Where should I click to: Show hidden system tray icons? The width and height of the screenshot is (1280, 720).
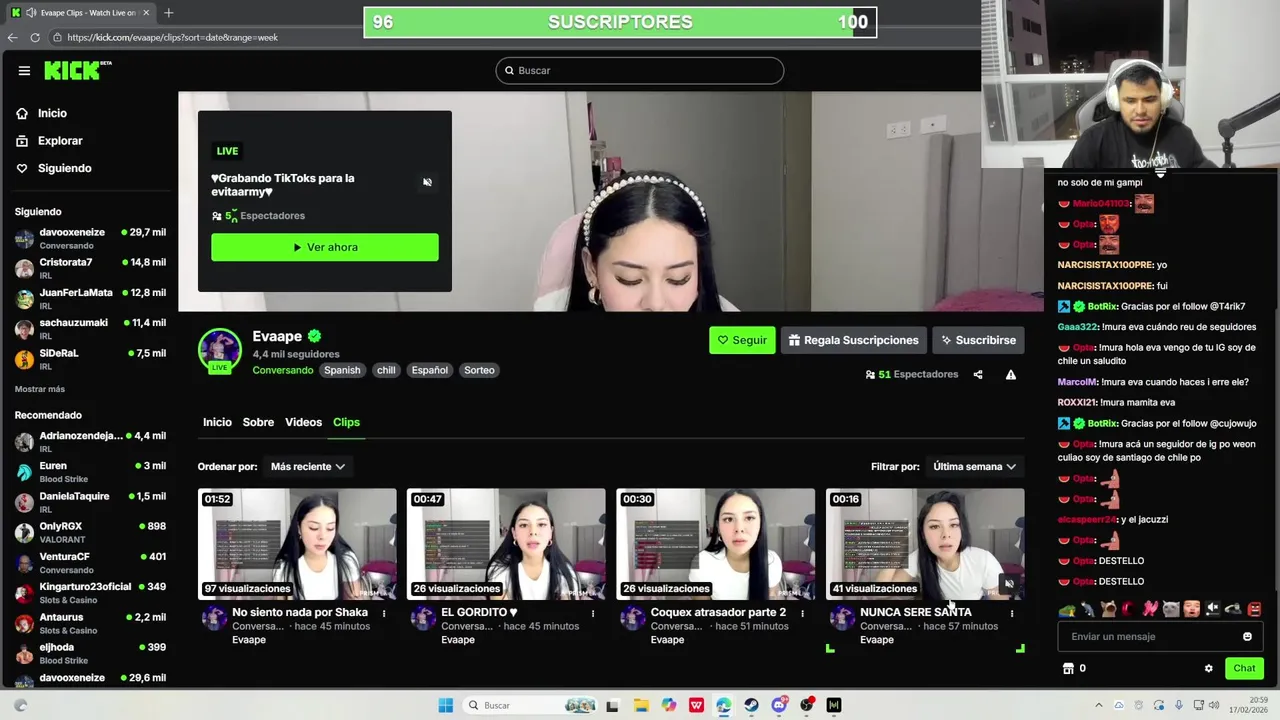click(x=1098, y=705)
